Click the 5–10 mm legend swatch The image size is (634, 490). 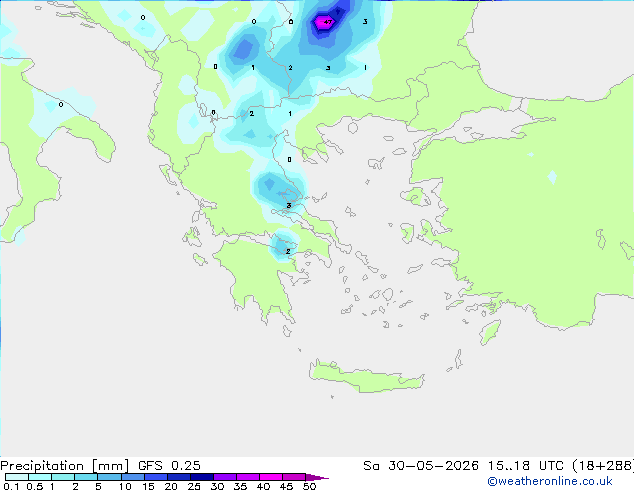point(109,477)
